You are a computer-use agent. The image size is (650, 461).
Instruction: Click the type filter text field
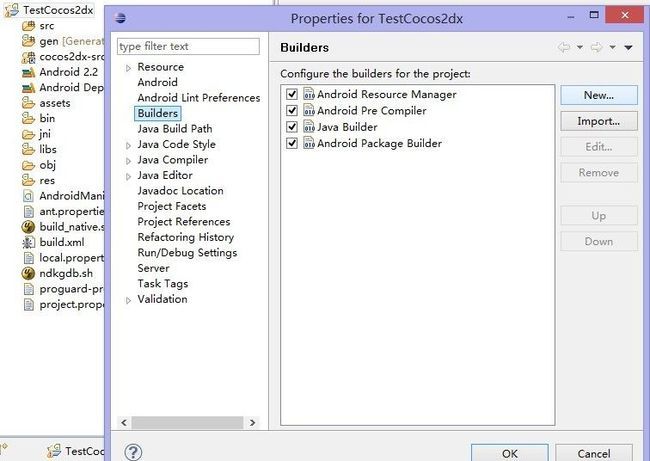(188, 46)
